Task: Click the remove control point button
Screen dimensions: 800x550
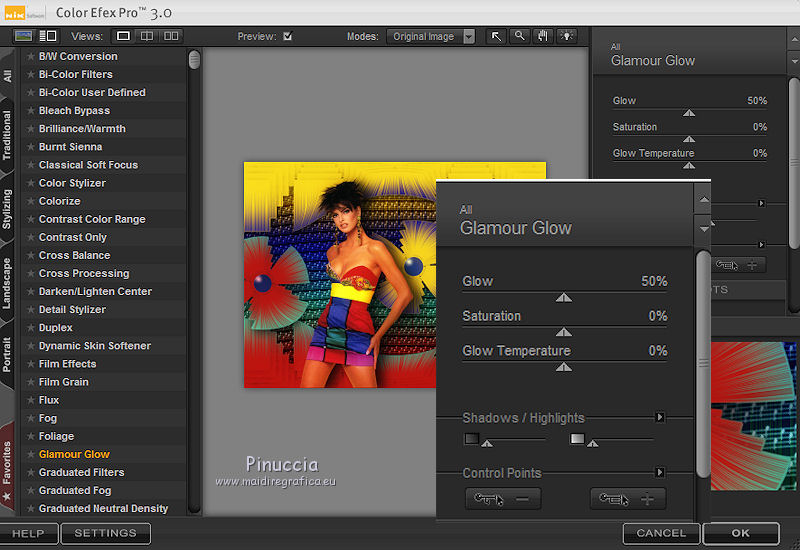Action: (x=502, y=499)
